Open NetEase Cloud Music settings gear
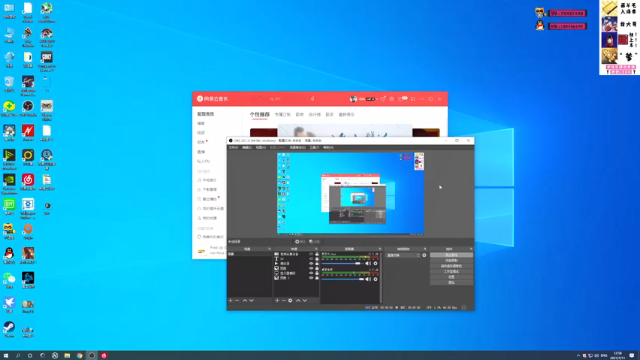 tap(392, 99)
